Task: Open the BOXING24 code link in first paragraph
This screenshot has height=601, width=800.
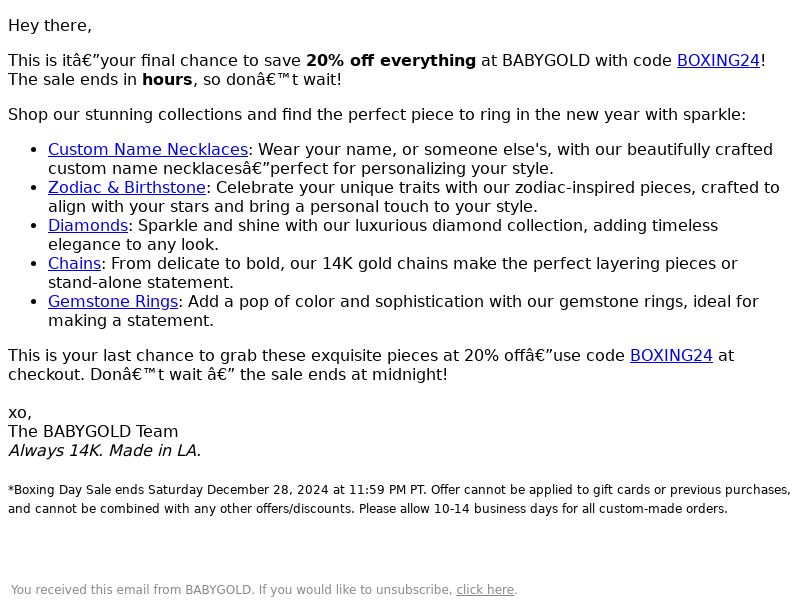Action: (718, 61)
